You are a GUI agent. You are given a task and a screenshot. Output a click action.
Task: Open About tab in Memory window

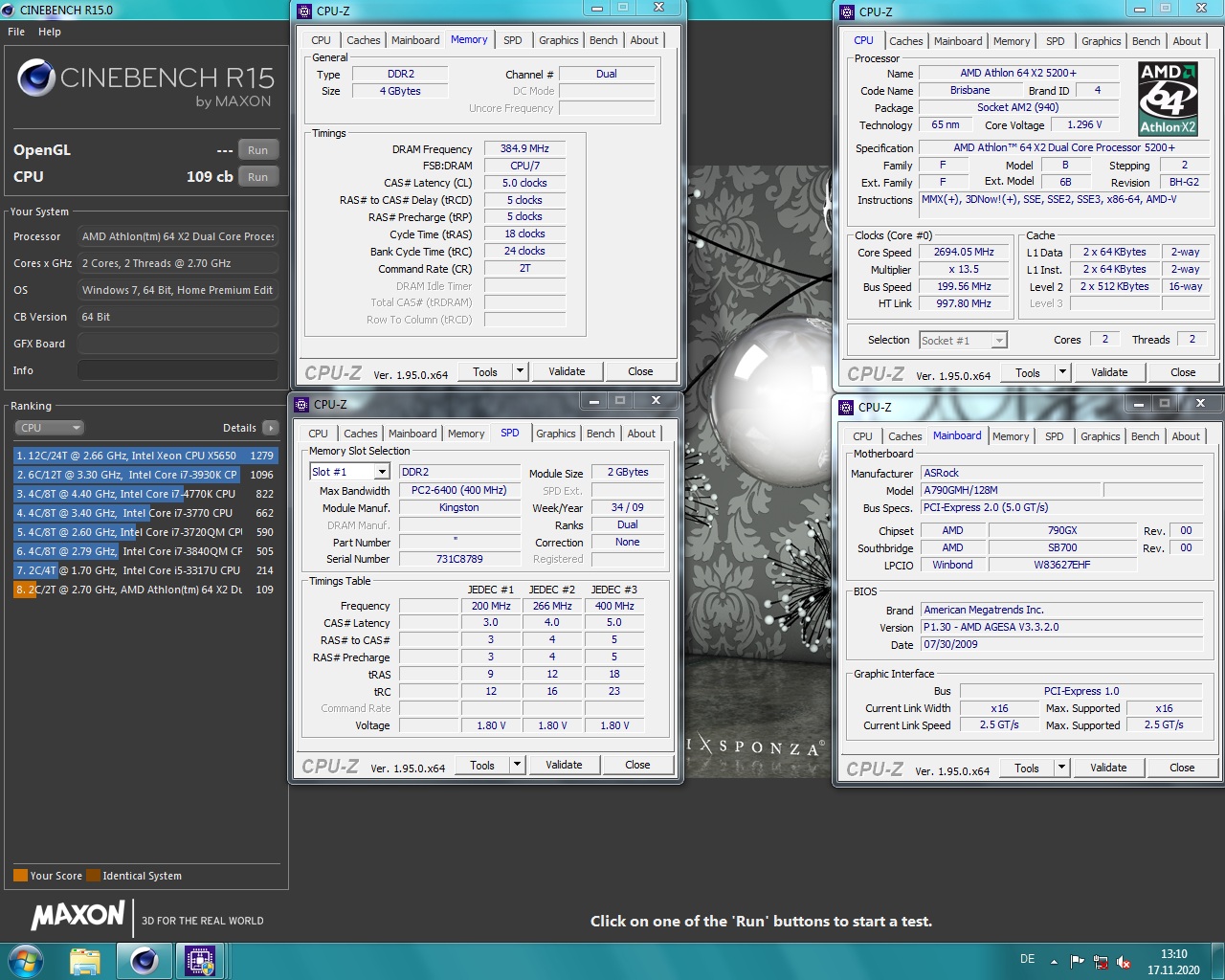click(644, 40)
